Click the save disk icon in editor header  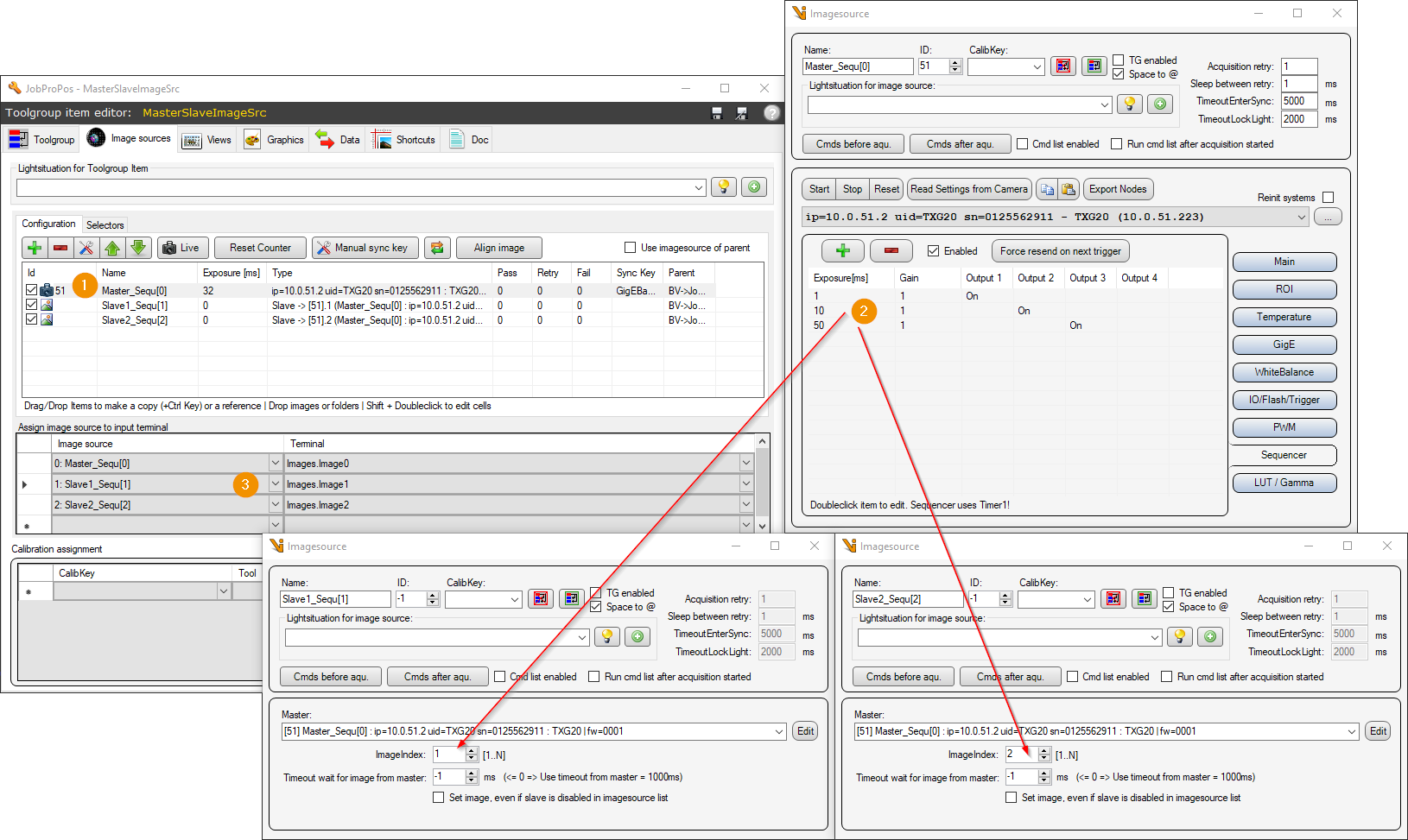pyautogui.click(x=716, y=113)
